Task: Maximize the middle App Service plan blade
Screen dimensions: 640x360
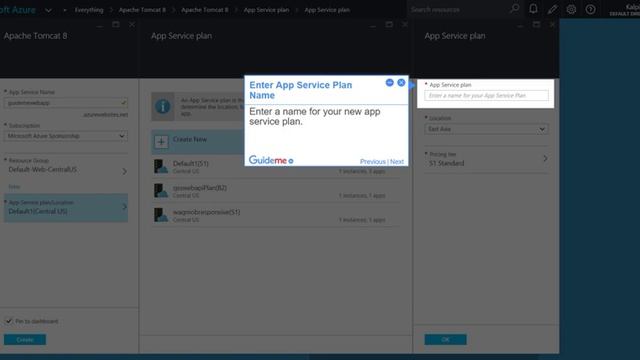Action: (x=389, y=25)
